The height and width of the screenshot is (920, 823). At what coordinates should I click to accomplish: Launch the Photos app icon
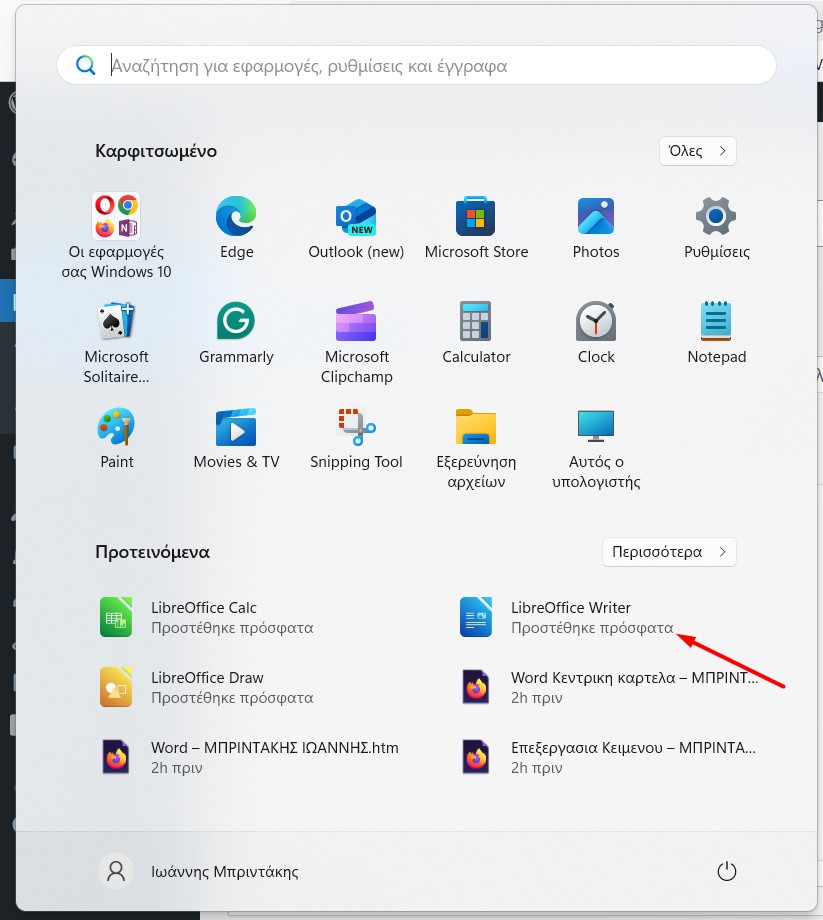coord(596,216)
